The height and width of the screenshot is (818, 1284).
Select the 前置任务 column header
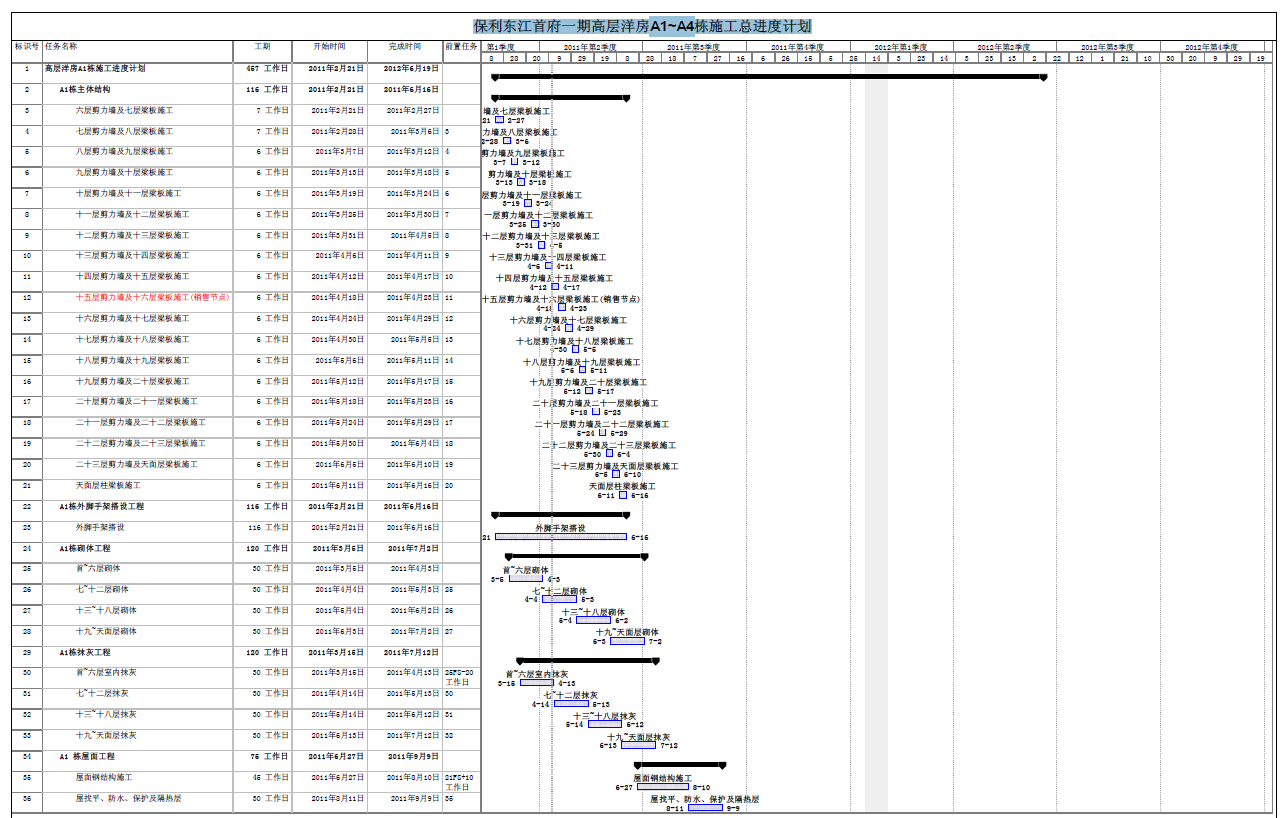click(460, 46)
